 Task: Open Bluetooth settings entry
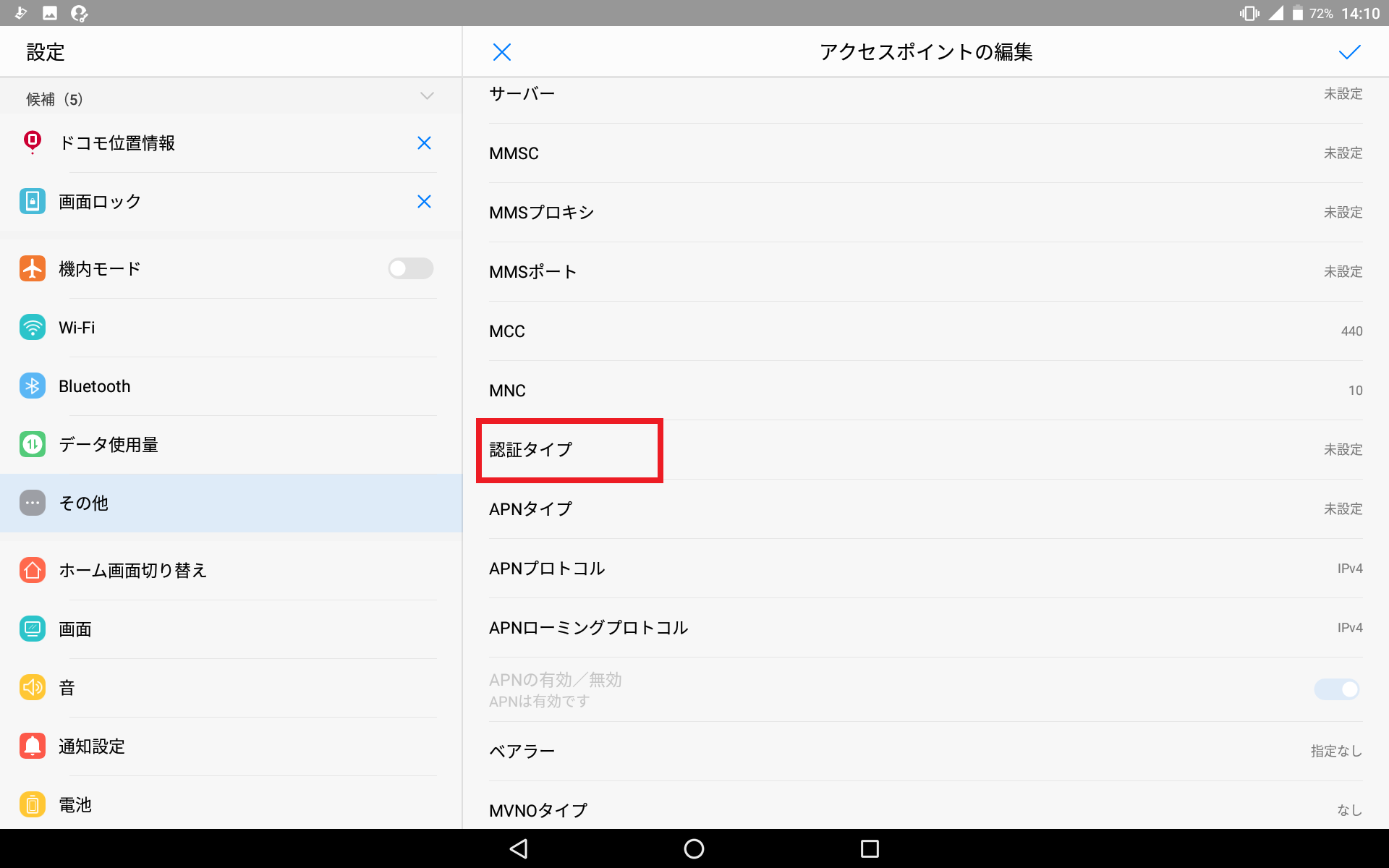coord(231,386)
